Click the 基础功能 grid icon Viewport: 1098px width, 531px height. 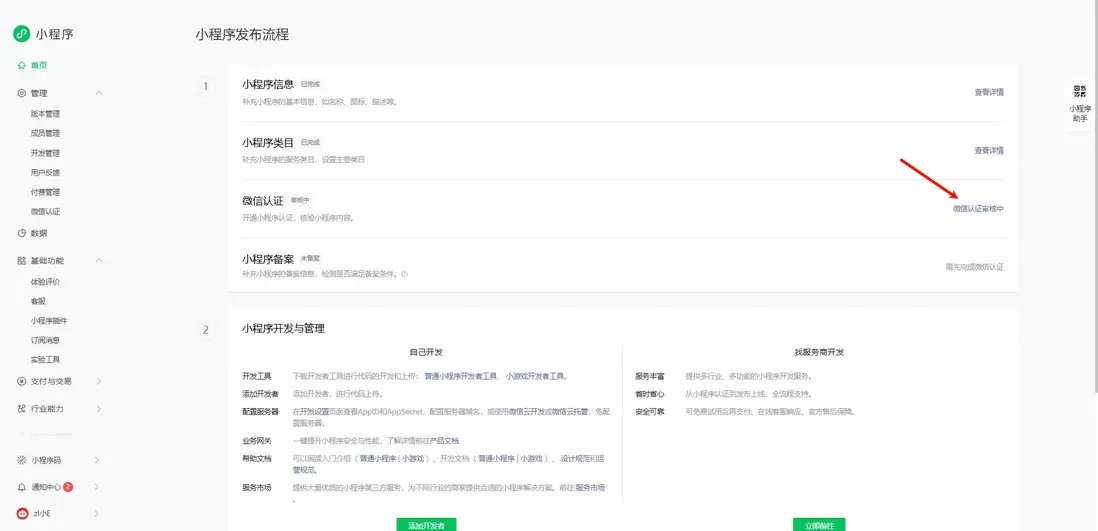click(22, 261)
